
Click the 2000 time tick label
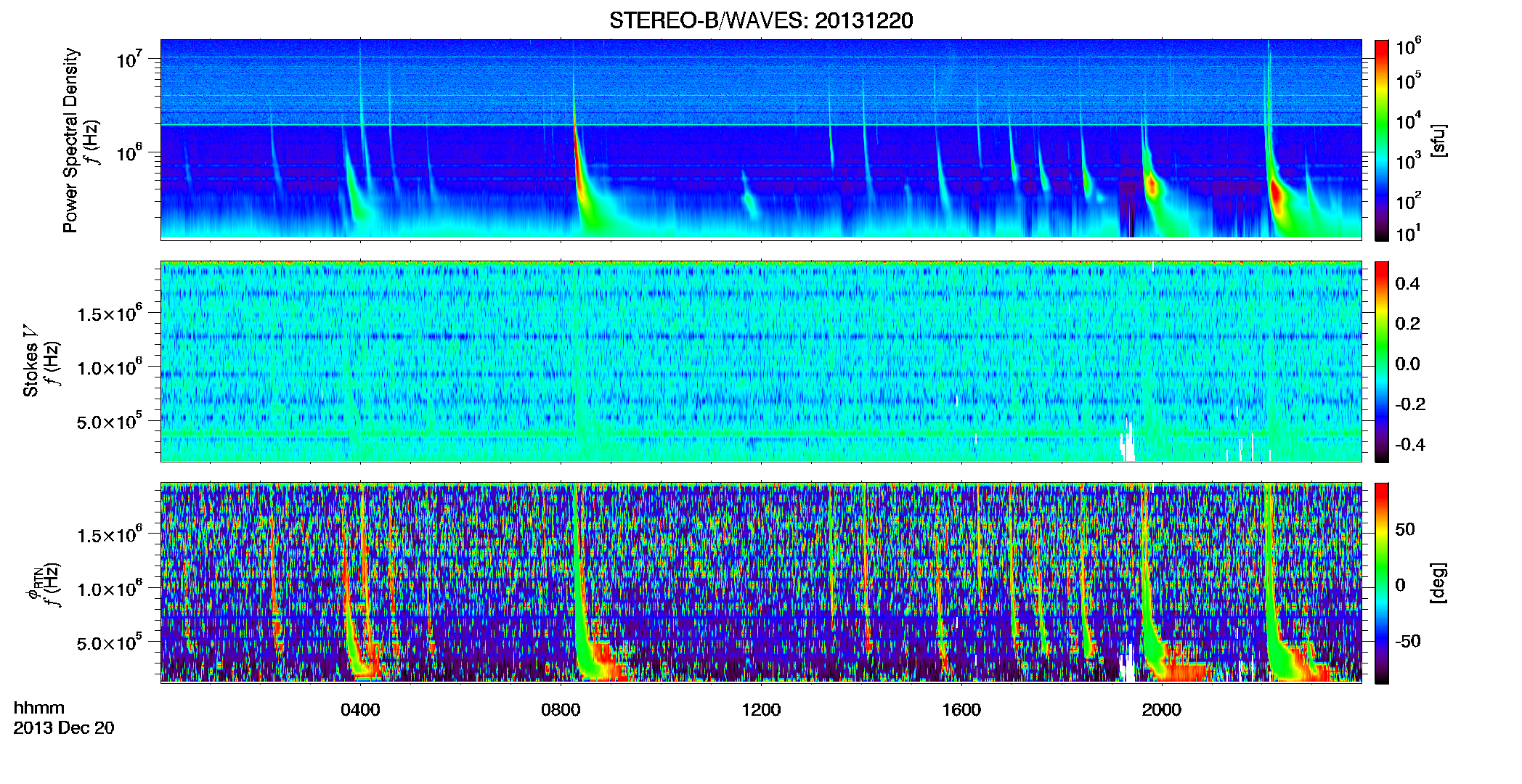pyautogui.click(x=1162, y=709)
